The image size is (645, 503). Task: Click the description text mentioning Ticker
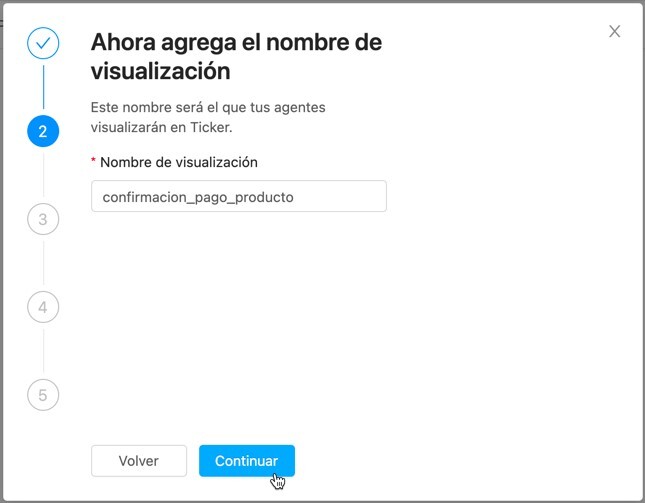tap(208, 117)
